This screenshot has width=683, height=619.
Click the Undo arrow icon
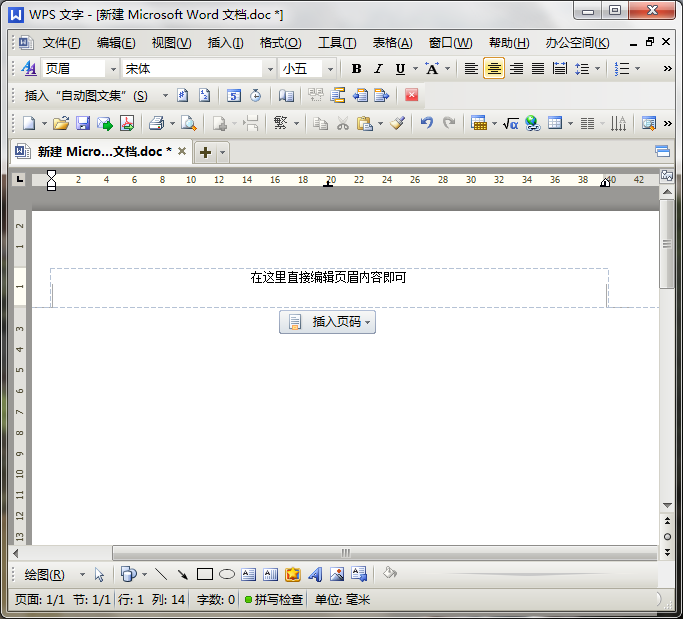point(427,123)
